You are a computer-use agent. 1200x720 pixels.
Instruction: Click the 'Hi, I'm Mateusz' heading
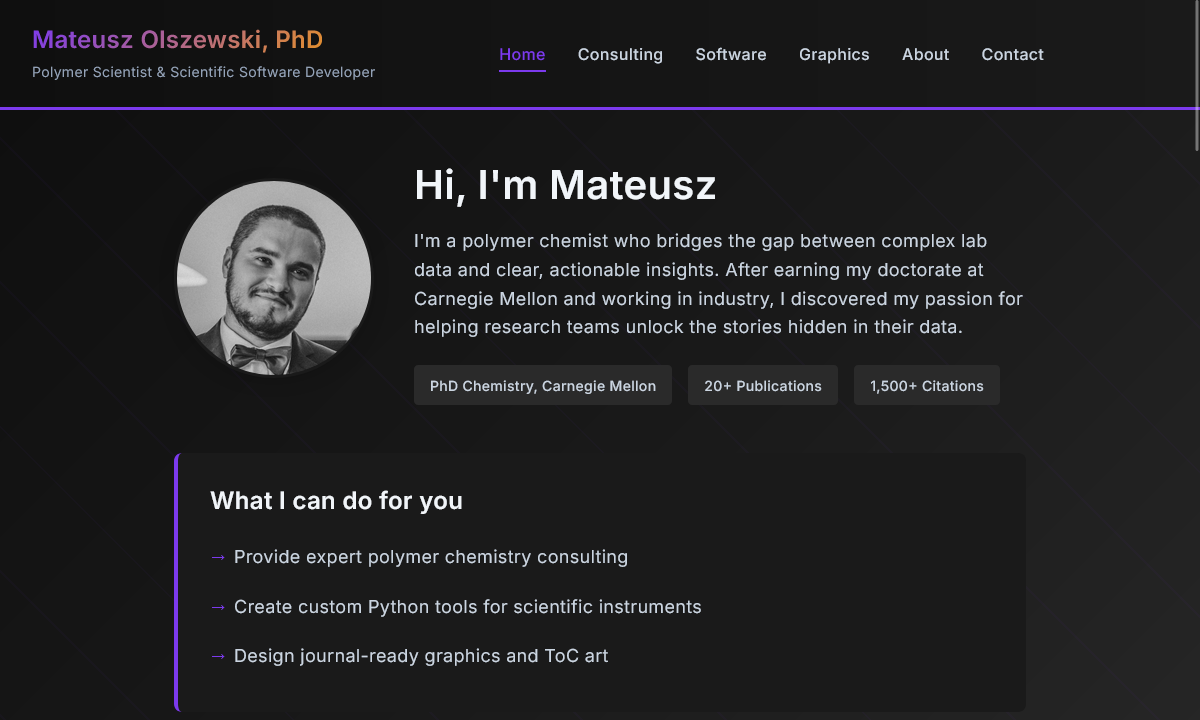click(565, 185)
